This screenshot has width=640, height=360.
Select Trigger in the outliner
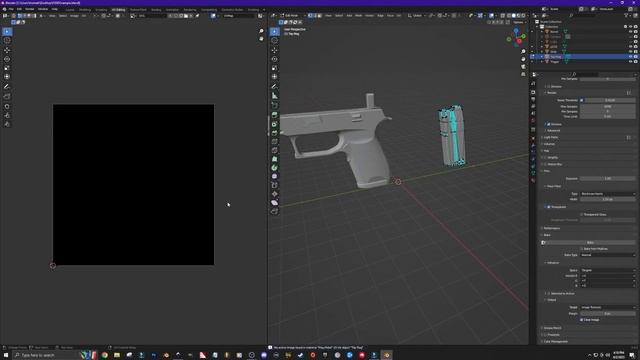point(555,62)
